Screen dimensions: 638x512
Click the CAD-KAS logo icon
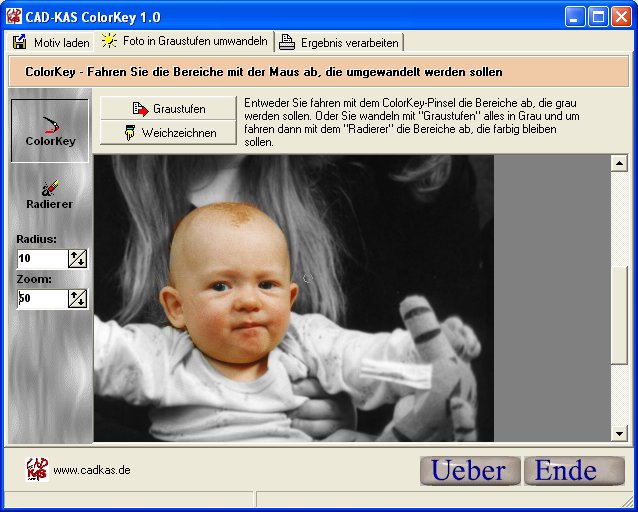click(x=37, y=469)
